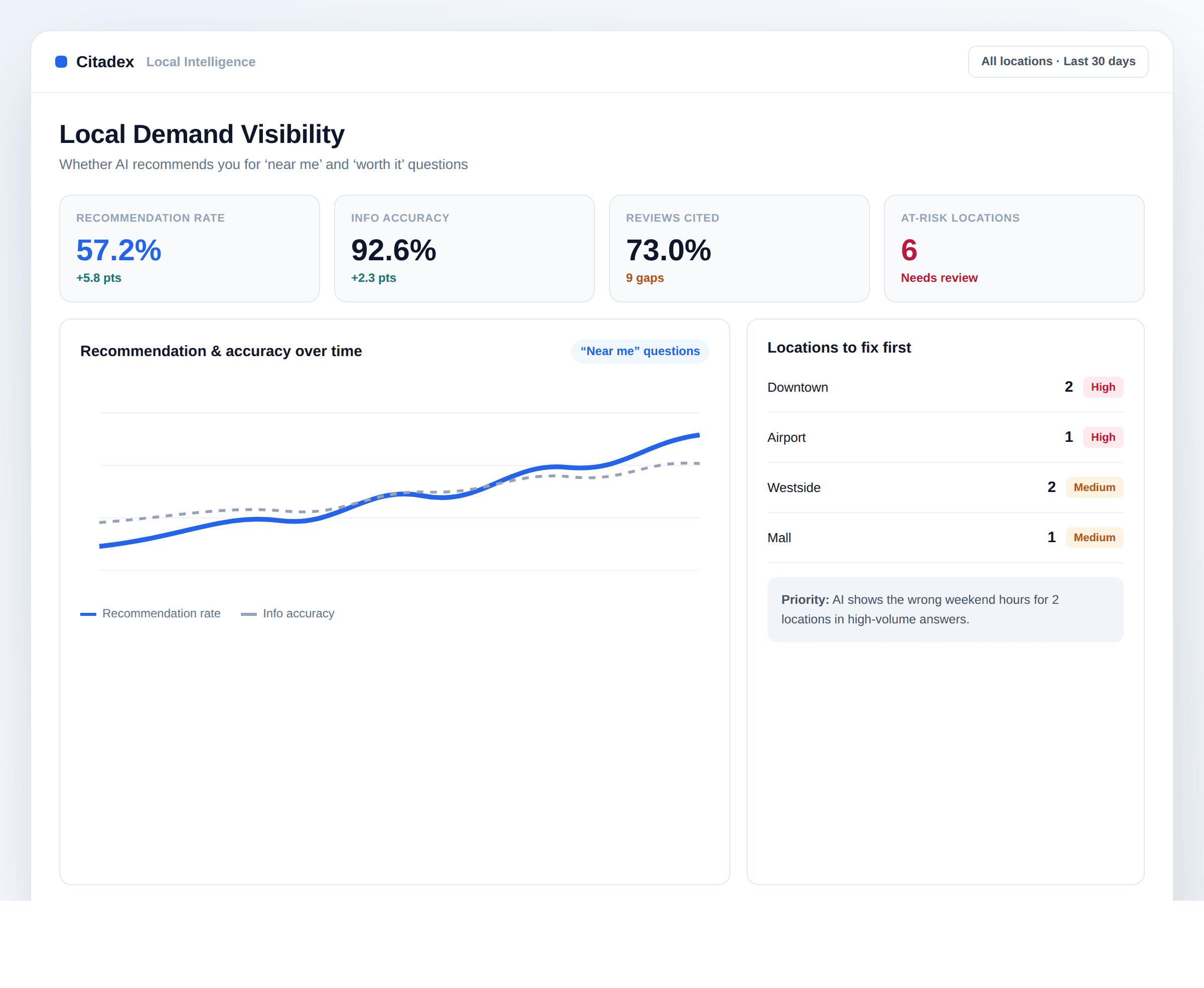Select the Local Intelligence label
The height and width of the screenshot is (988, 1204).
point(200,62)
